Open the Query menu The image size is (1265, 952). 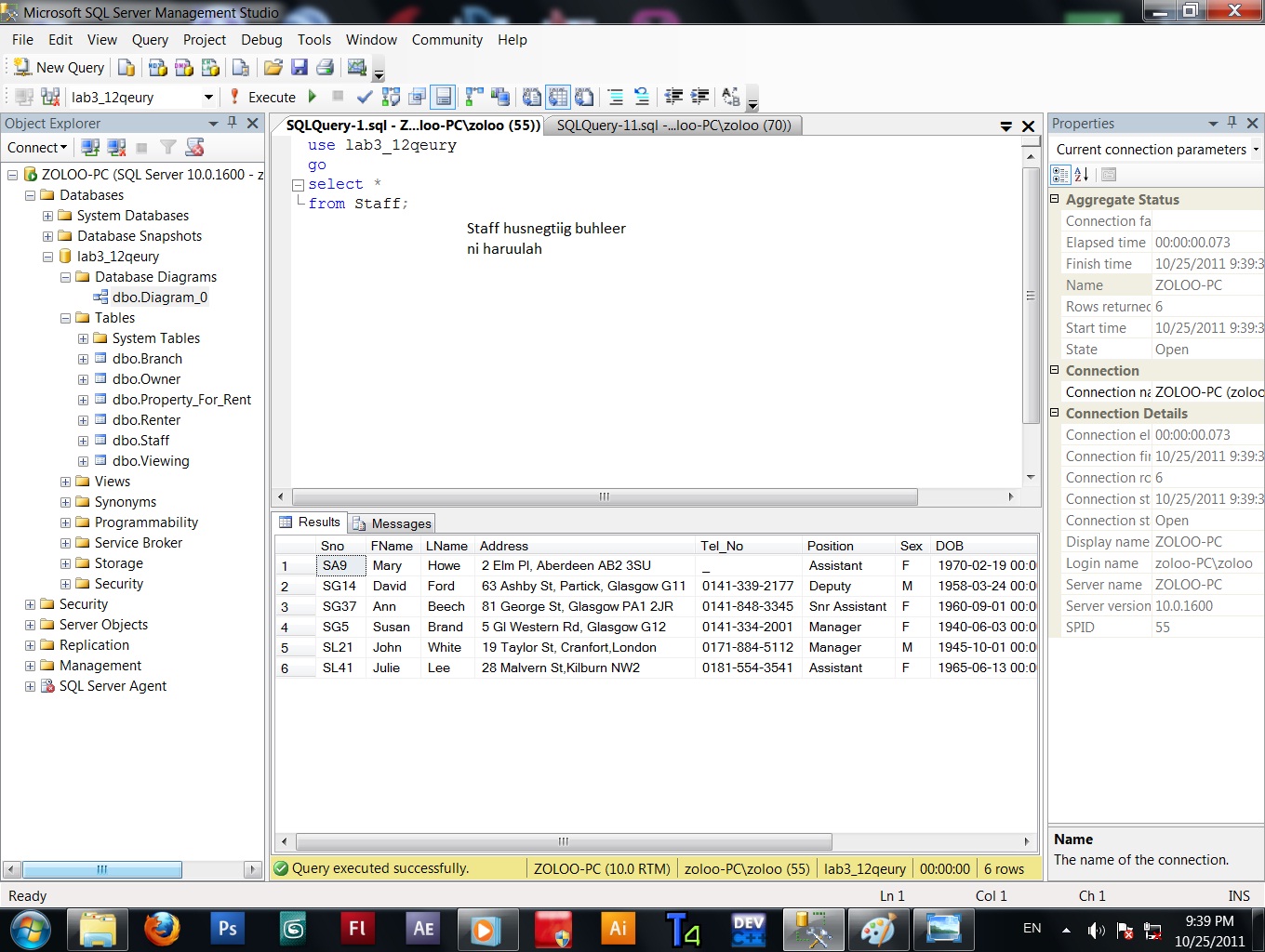150,40
